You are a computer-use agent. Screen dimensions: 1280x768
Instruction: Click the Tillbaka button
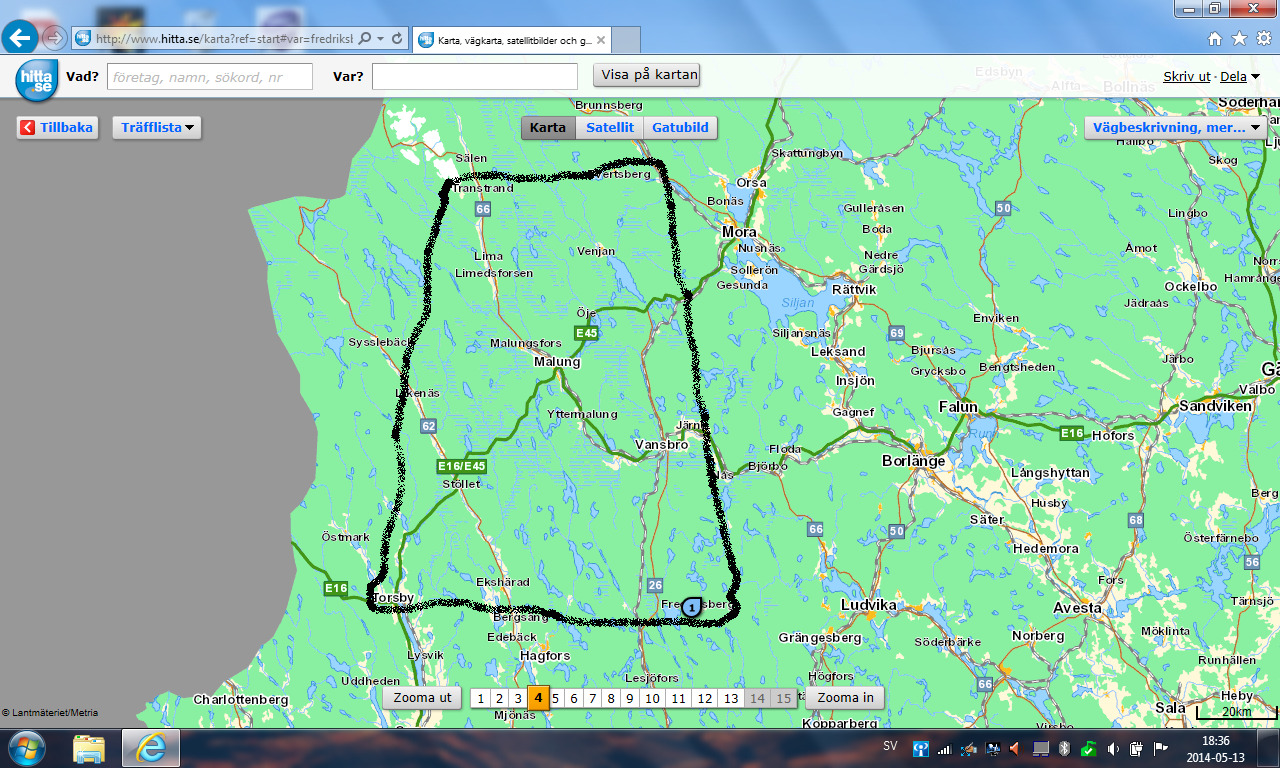click(x=58, y=127)
